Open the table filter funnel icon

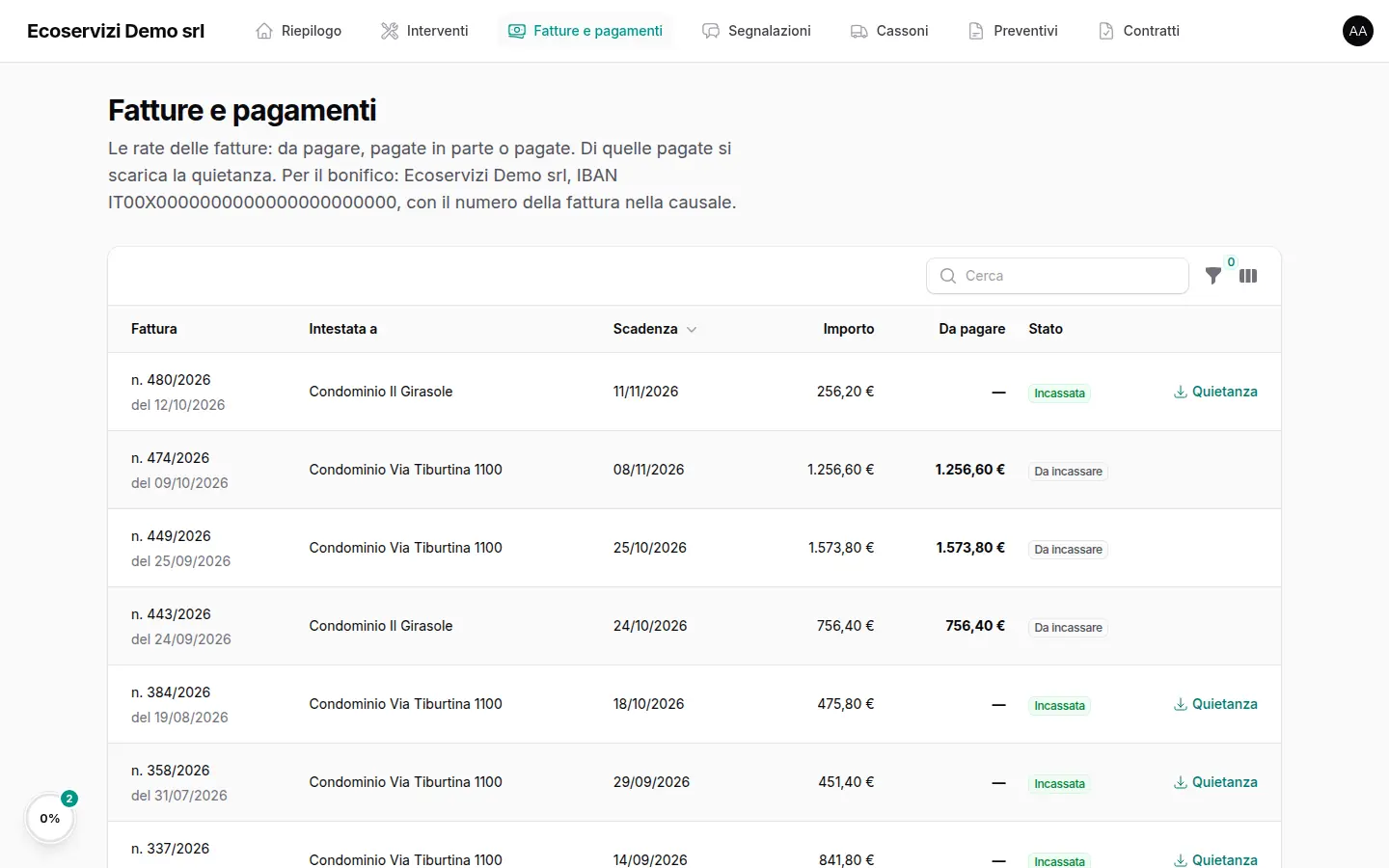[x=1213, y=276]
